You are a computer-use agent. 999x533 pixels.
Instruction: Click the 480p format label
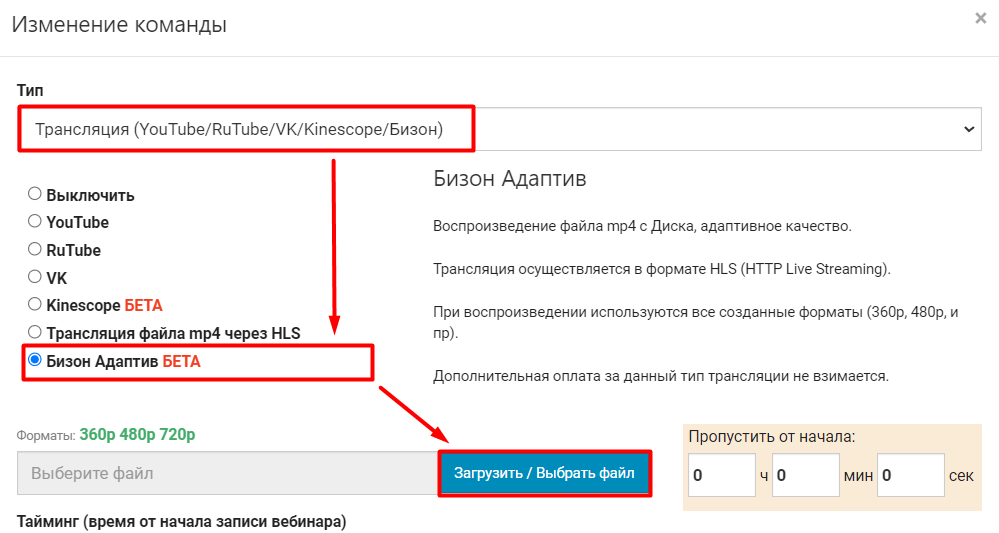pos(137,434)
